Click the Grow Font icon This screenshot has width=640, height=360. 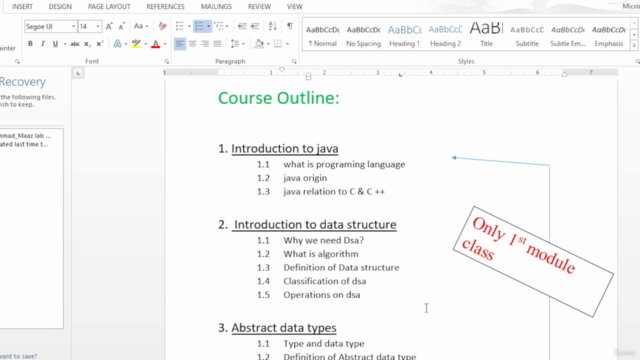[x=109, y=27]
